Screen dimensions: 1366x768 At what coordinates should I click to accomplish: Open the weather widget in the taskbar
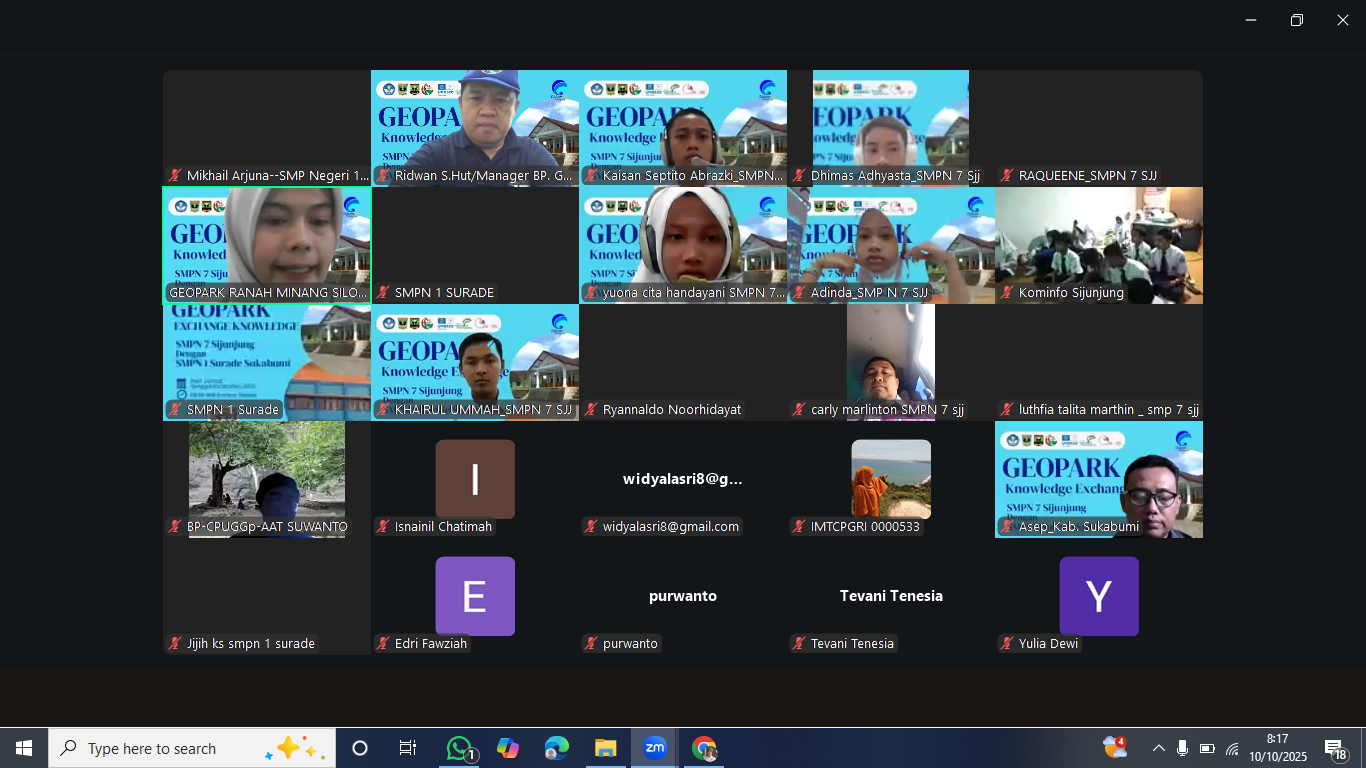[x=1114, y=747]
